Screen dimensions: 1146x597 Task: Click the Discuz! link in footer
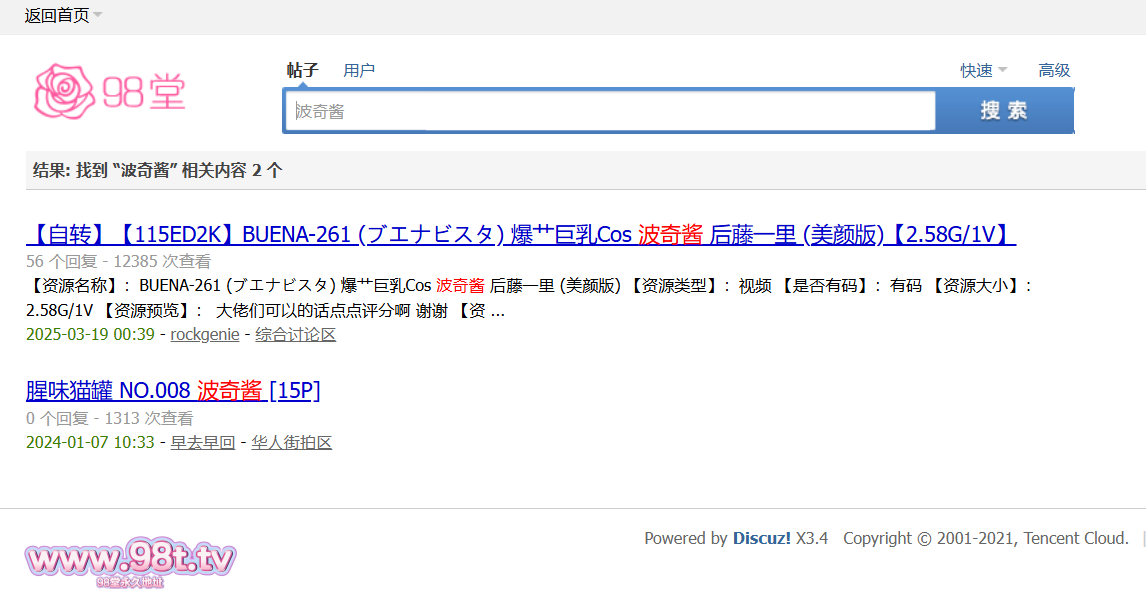click(761, 539)
